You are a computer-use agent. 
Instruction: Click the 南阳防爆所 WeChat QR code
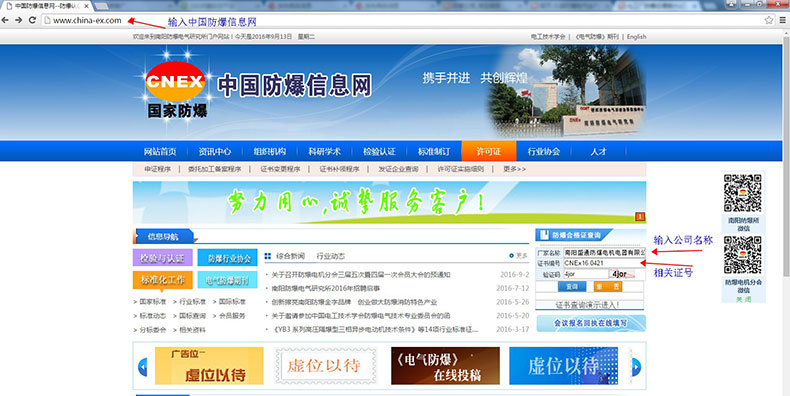(x=743, y=193)
